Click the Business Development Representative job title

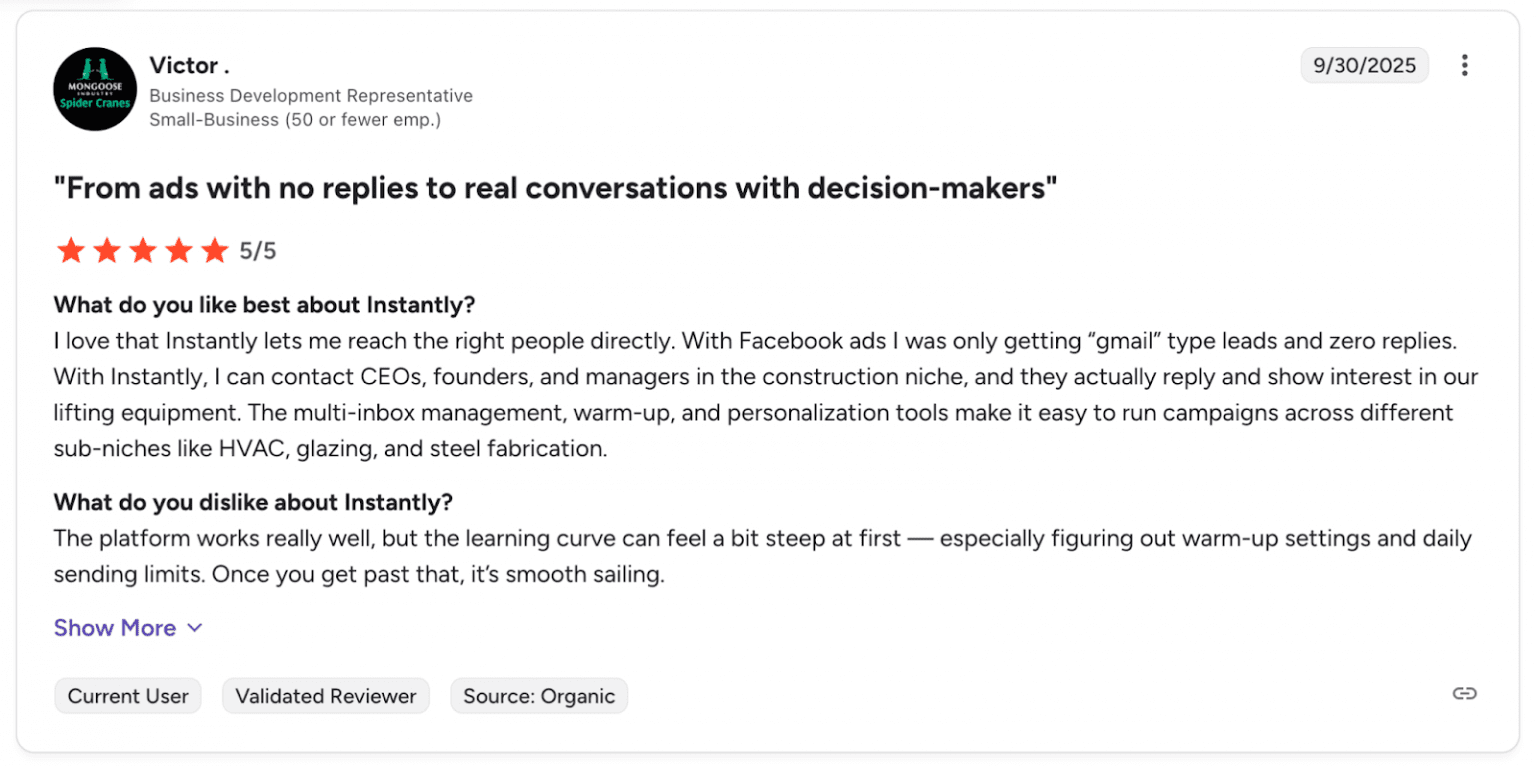[x=311, y=96]
